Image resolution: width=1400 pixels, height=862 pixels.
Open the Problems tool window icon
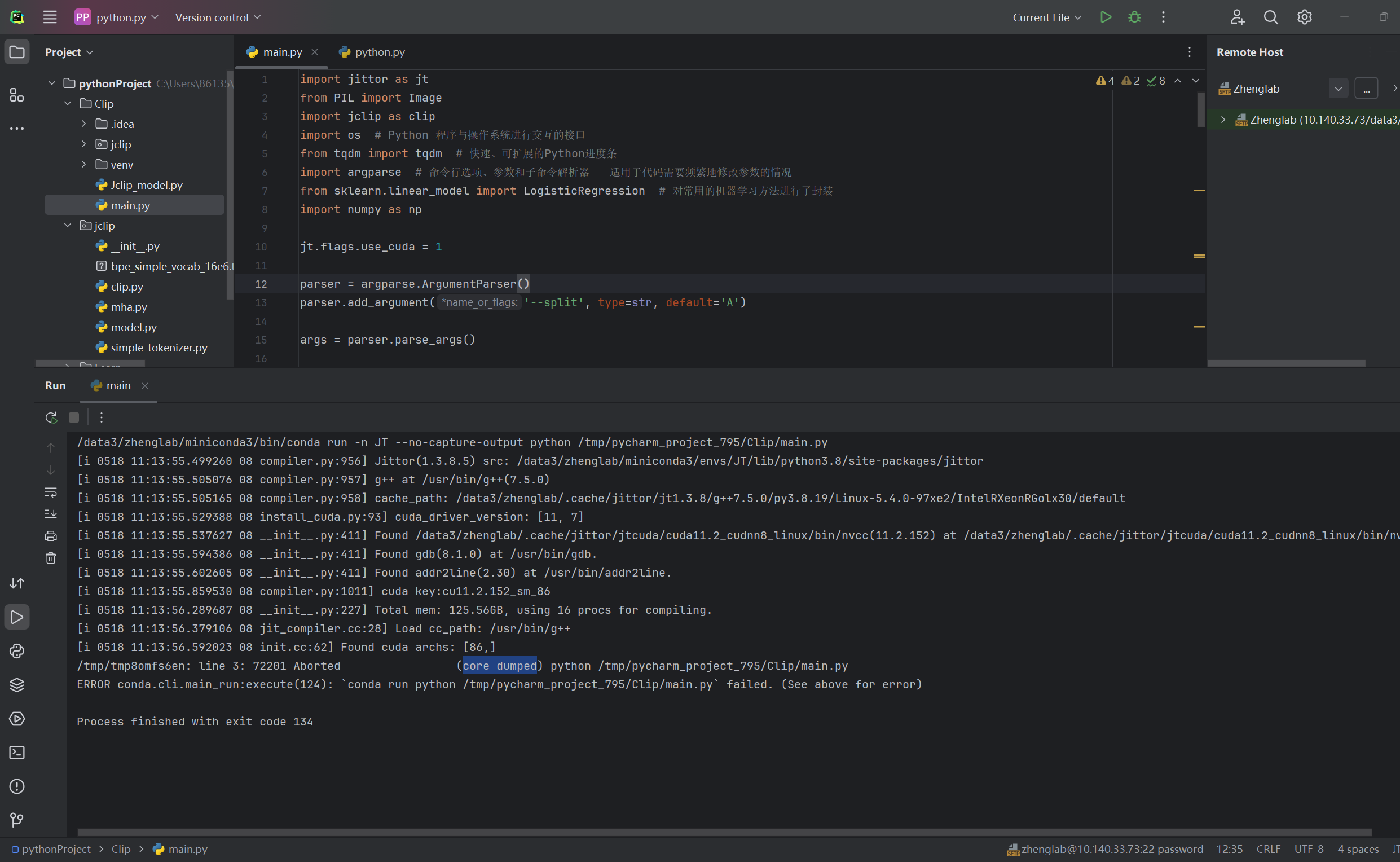[17, 787]
